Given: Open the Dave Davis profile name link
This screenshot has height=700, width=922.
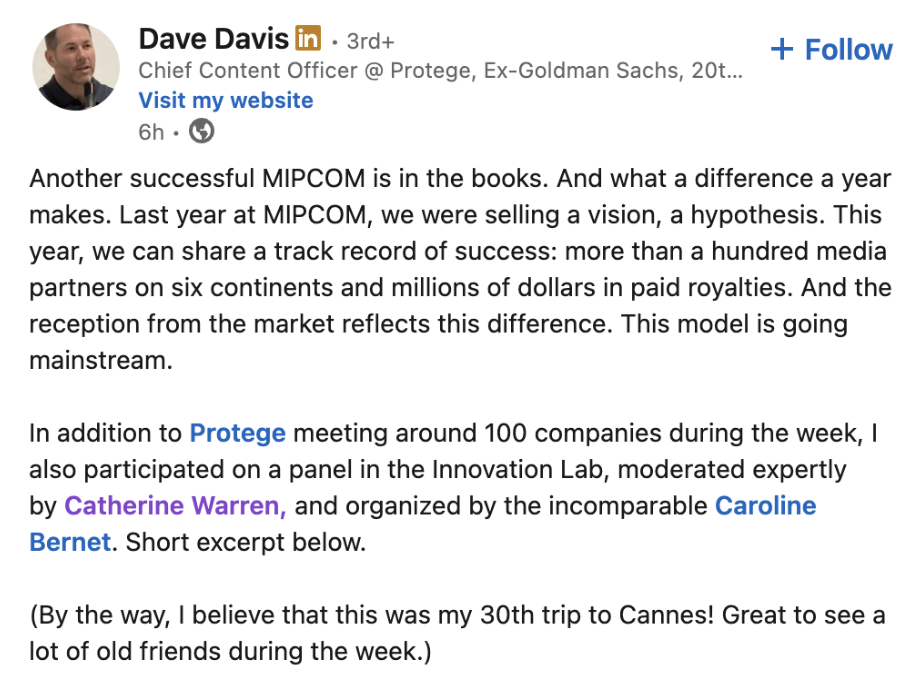Looking at the screenshot, I should 214,39.
